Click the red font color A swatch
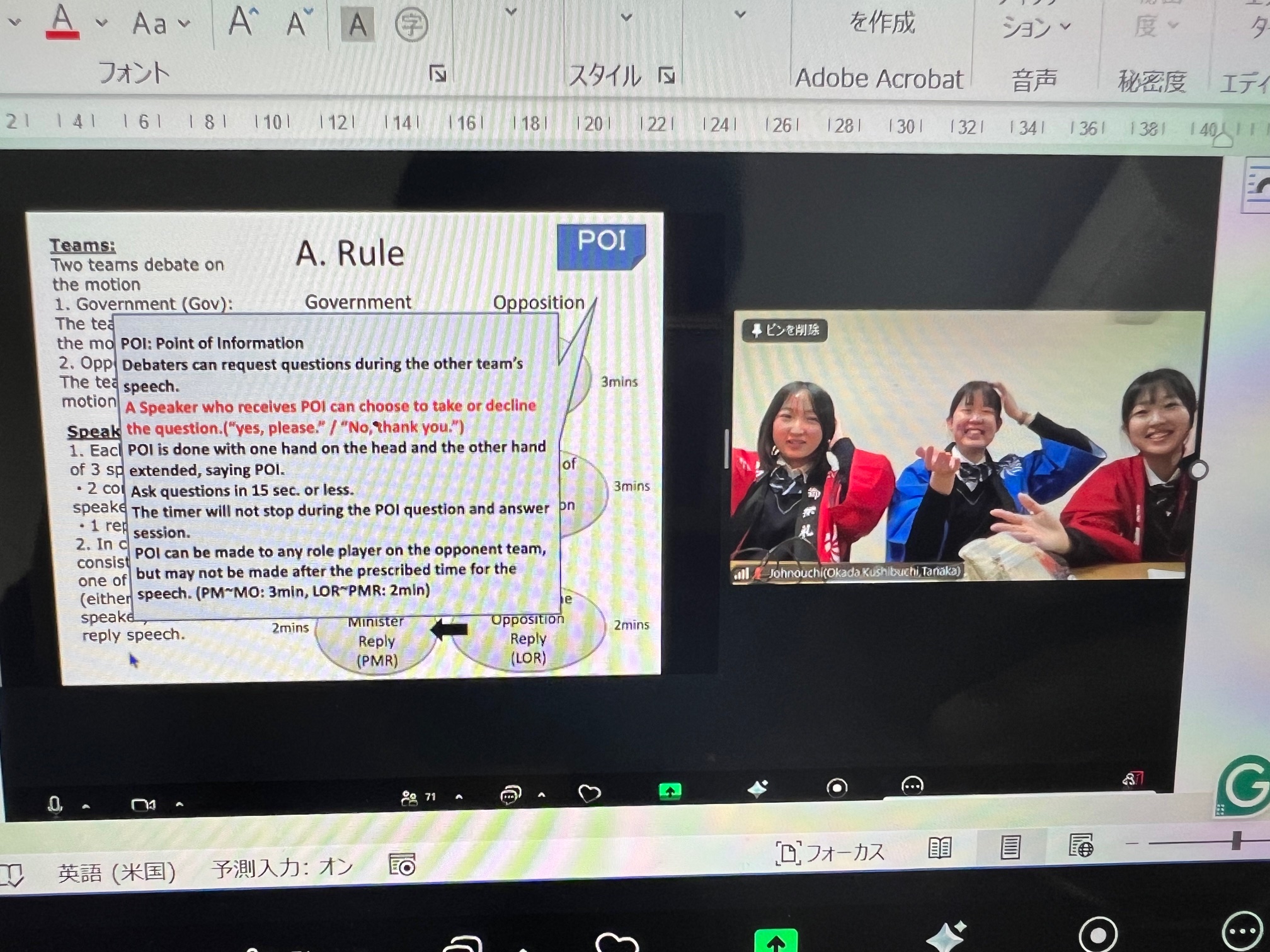 tap(62, 22)
